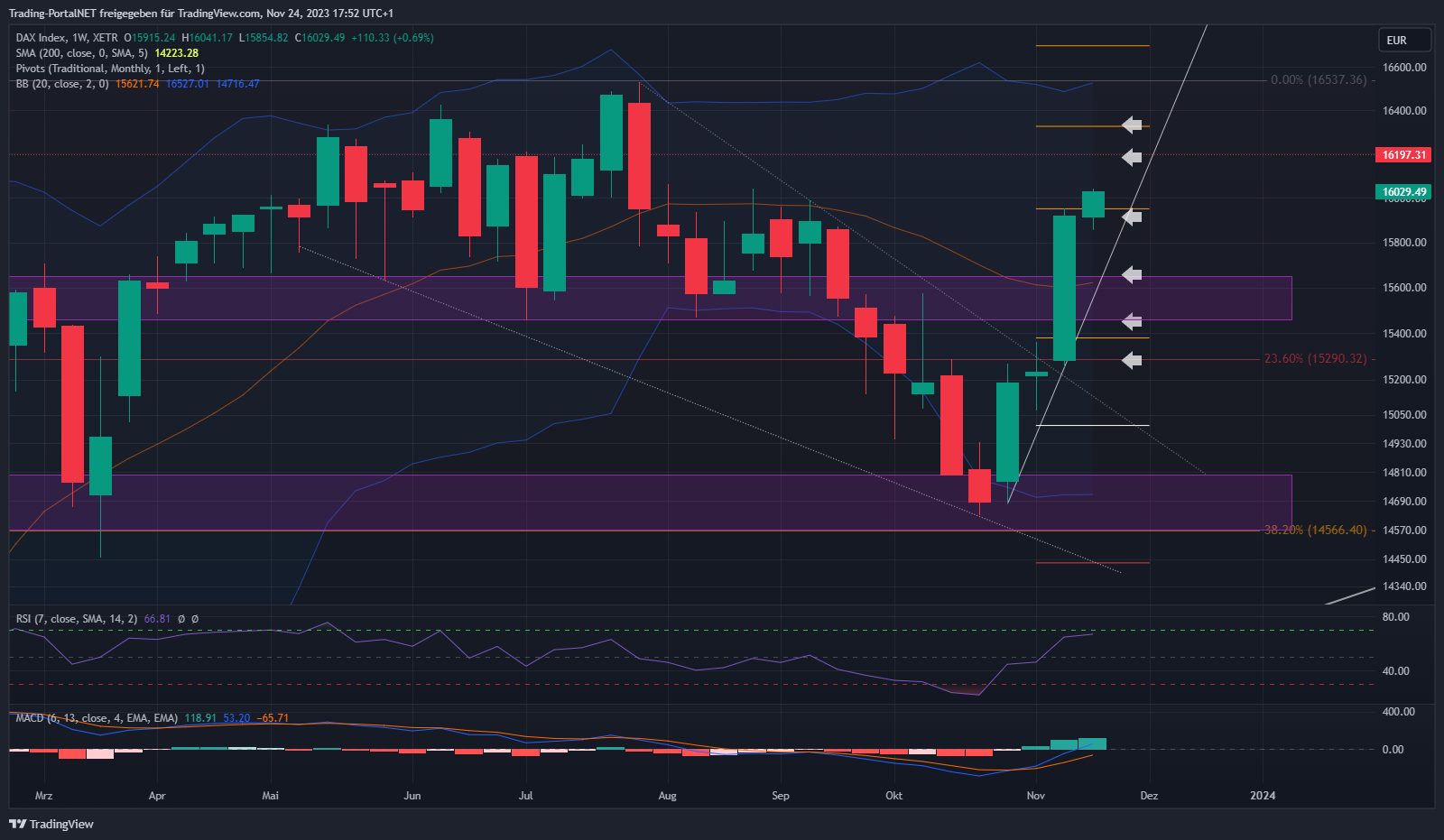Click the red 16197.31 price label

coord(1403,155)
